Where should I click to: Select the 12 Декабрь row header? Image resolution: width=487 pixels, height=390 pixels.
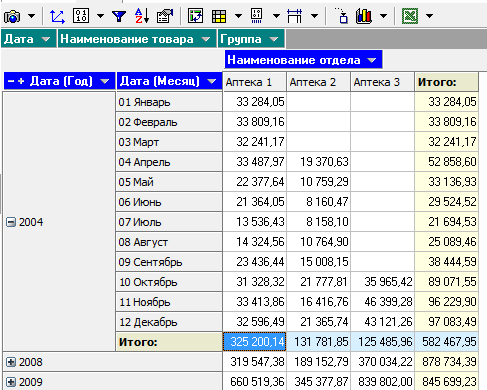click(169, 322)
